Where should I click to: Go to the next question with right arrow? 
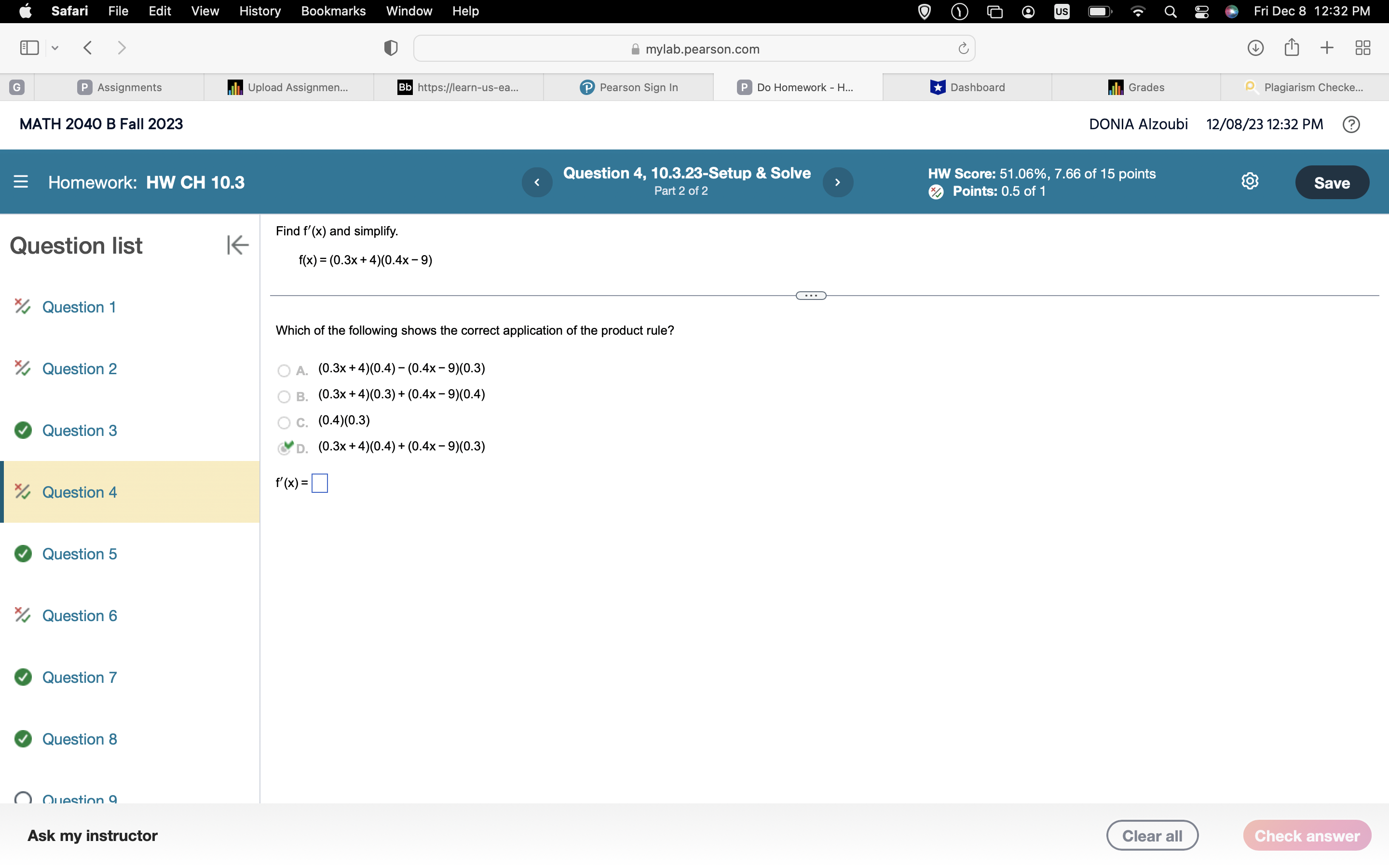(837, 182)
